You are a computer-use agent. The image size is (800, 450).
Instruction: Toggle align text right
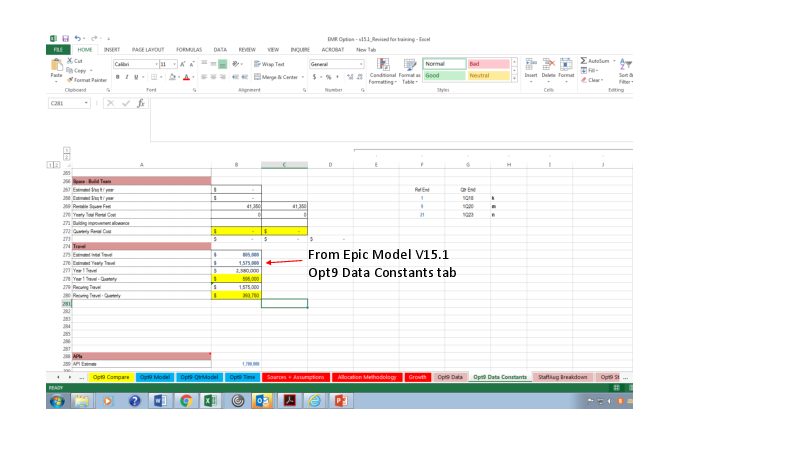(222, 77)
